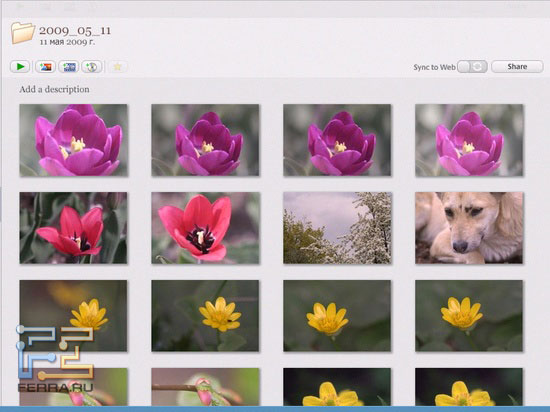Select the open red tulip with dark center
550x412 pixels.
pos(205,228)
